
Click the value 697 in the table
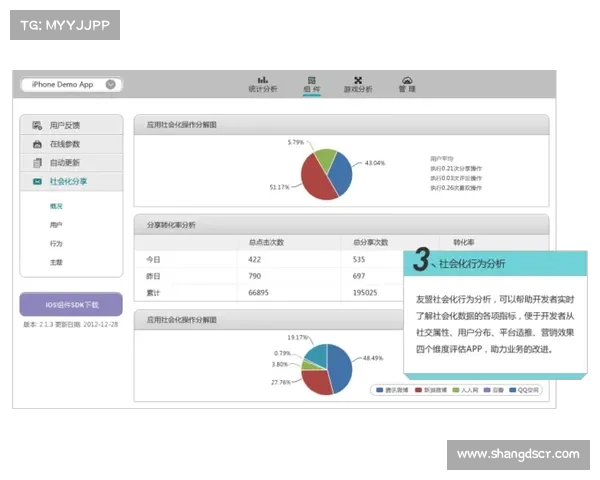[359, 276]
